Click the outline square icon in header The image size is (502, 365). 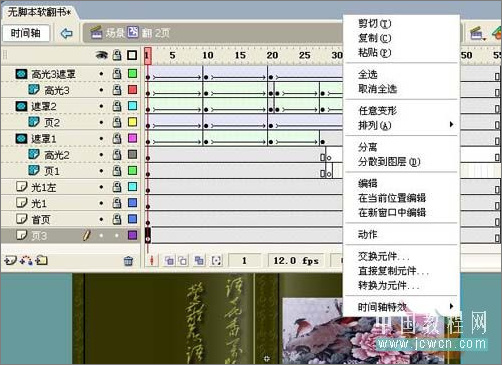pos(132,55)
